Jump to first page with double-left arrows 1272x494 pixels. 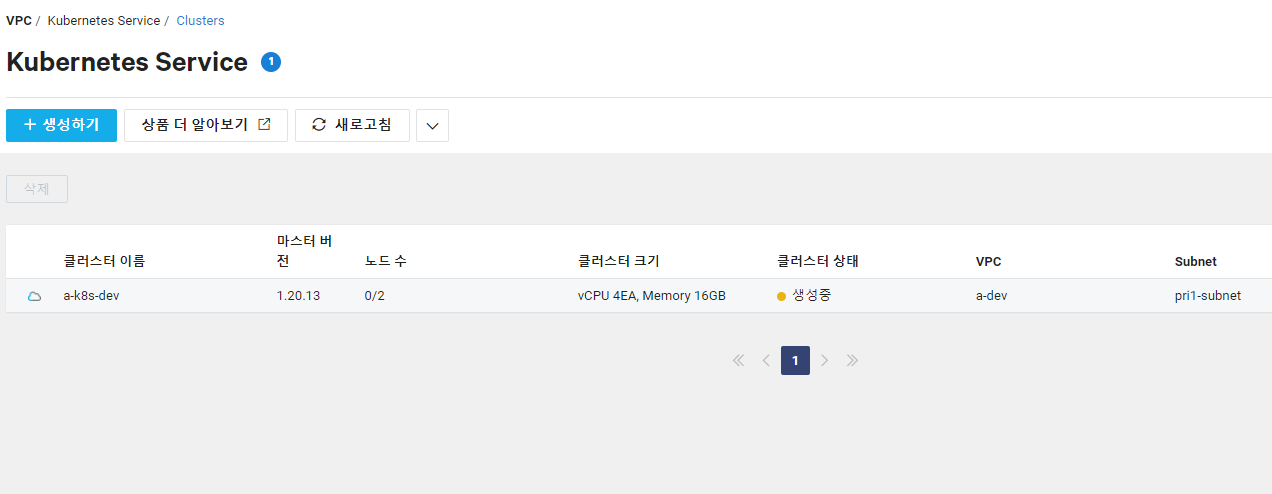(739, 360)
